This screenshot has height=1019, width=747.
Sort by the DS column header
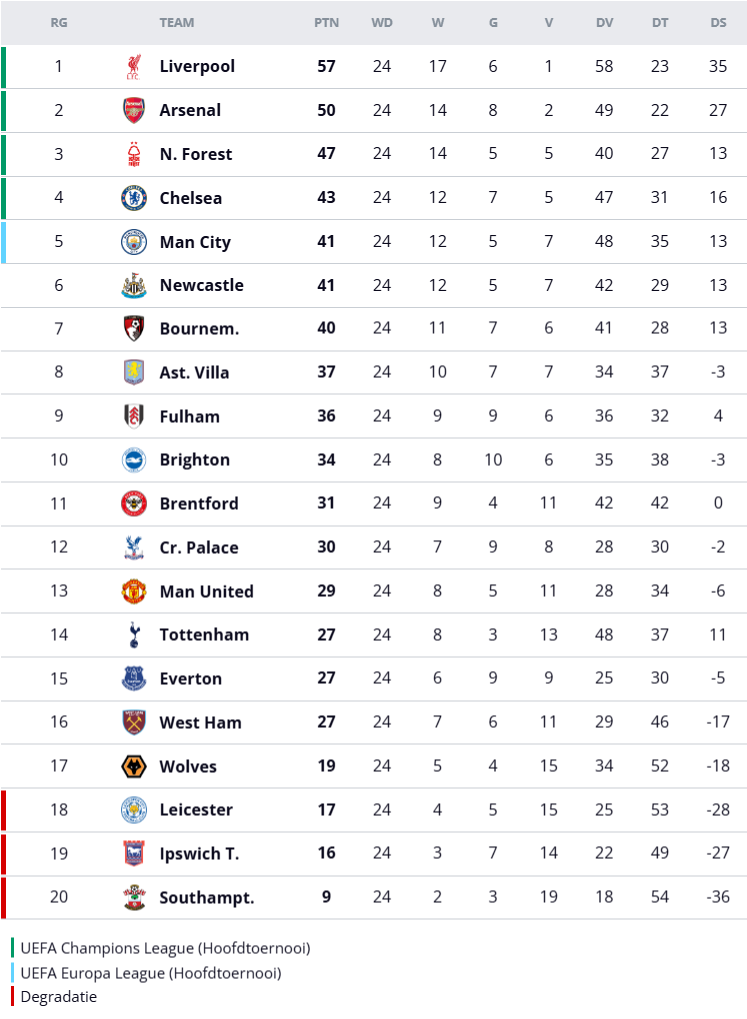[x=718, y=22]
